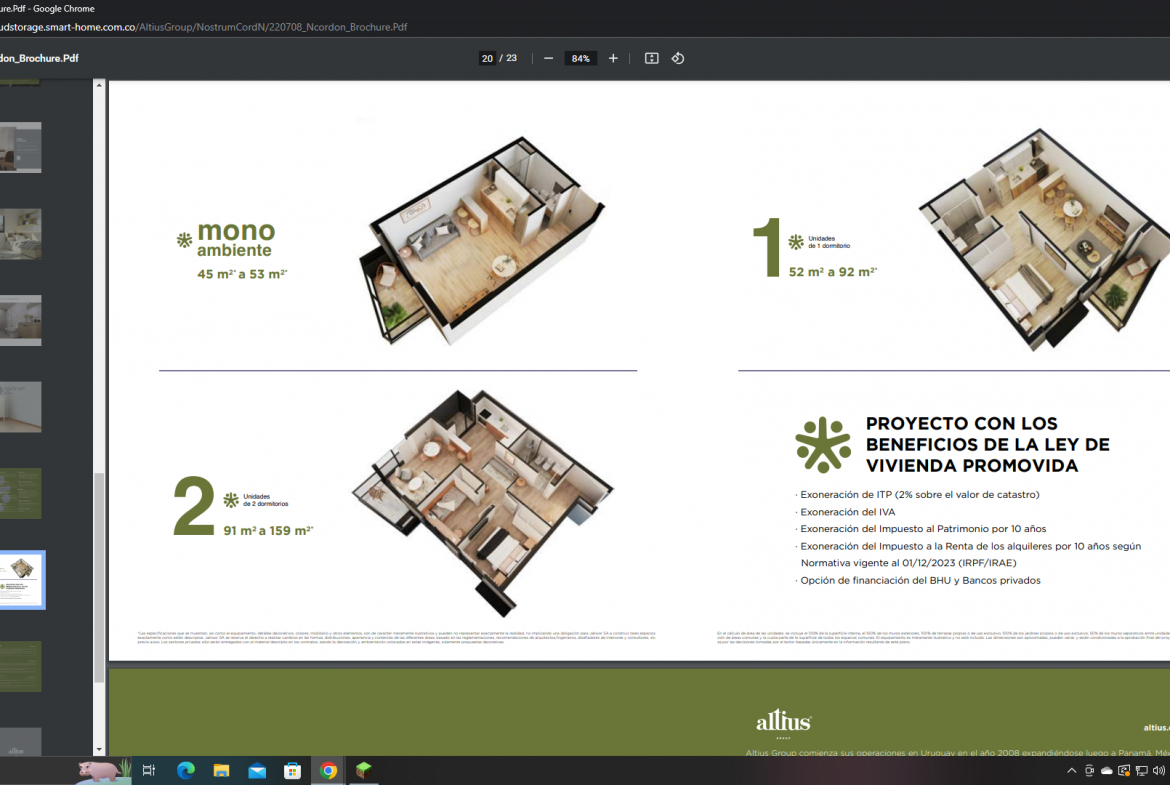Open Microsoft Edge from the taskbar
1170x785 pixels.
(x=185, y=770)
